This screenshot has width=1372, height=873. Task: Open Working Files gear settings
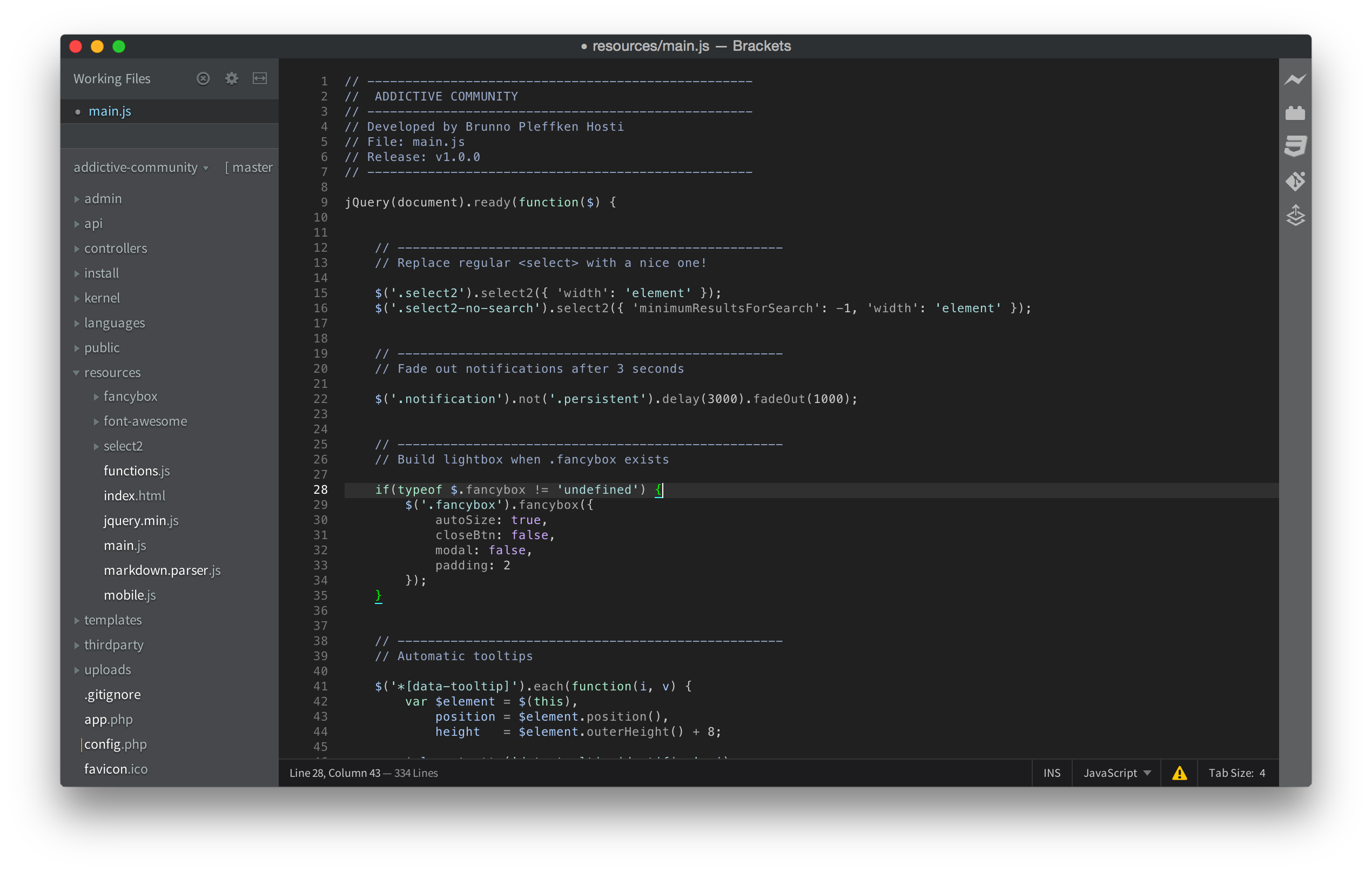click(231, 79)
